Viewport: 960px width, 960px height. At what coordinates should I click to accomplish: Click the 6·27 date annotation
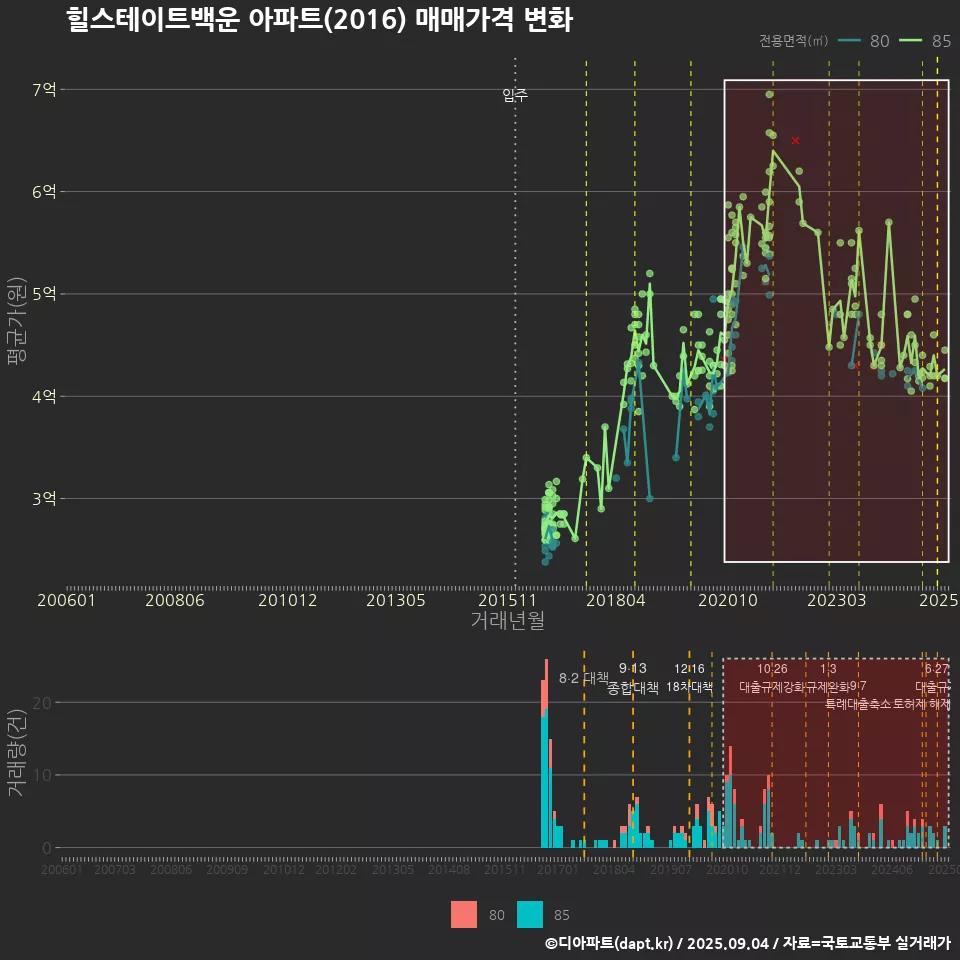pyautogui.click(x=936, y=669)
